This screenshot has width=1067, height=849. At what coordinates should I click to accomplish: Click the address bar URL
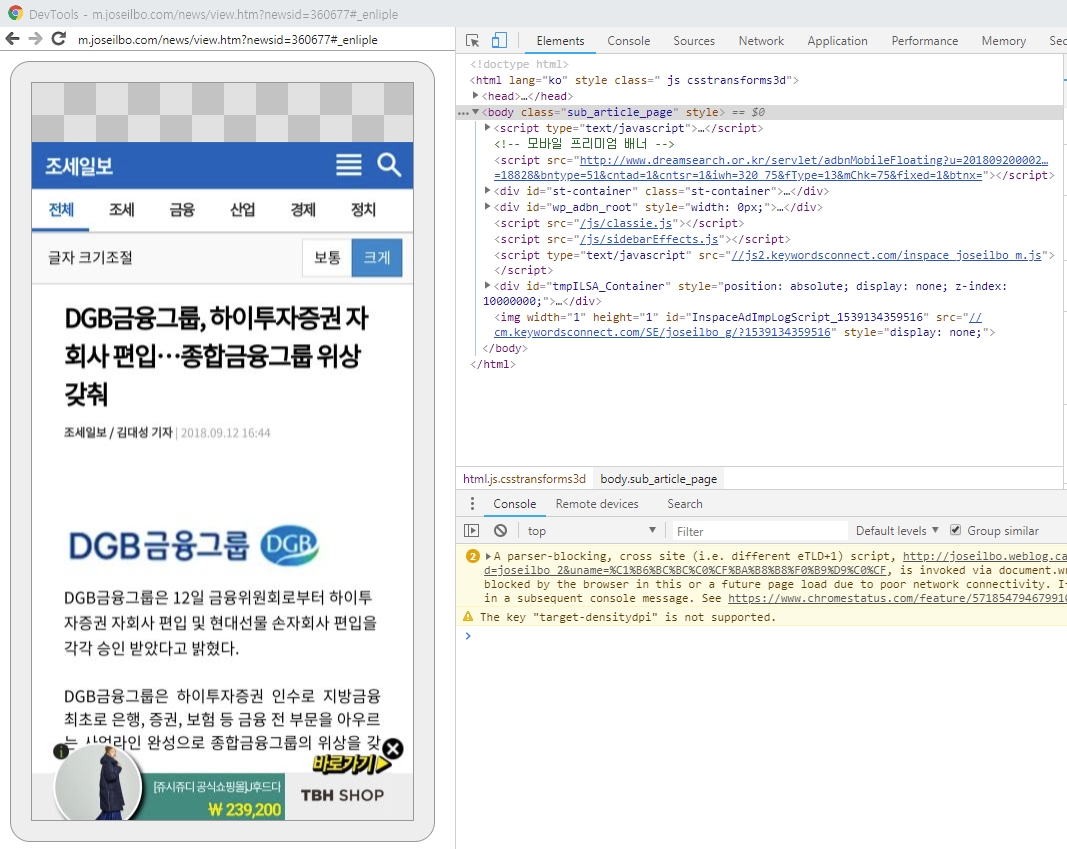pyautogui.click(x=227, y=39)
